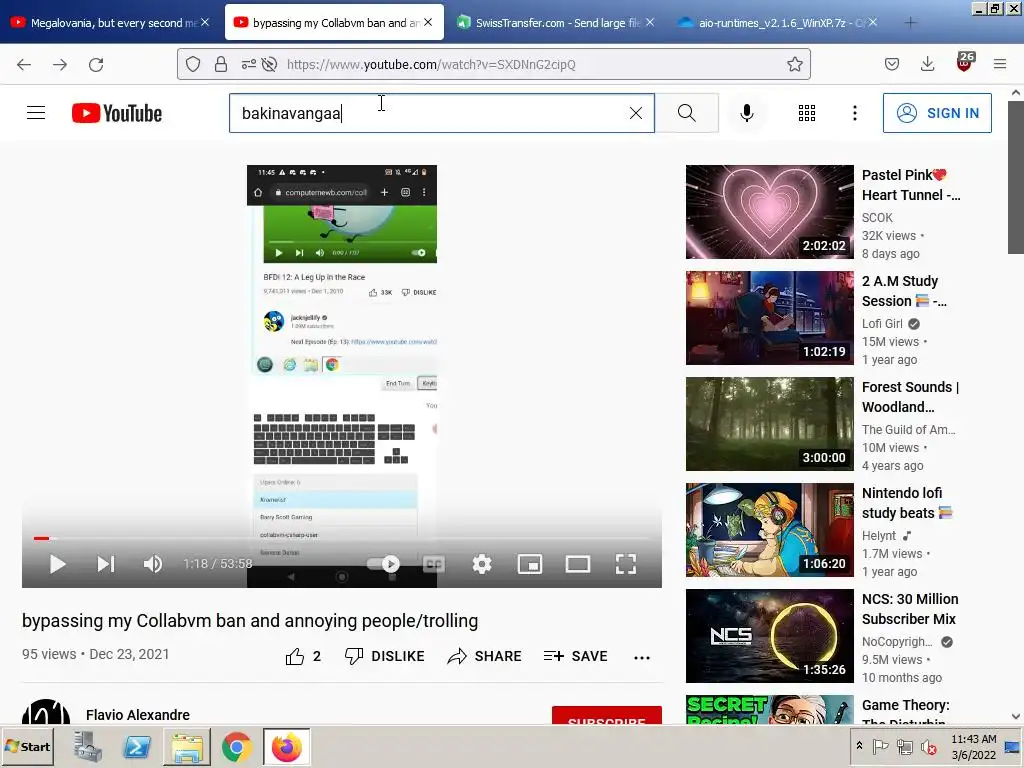
Task: Enable miniplayer mode
Action: [530, 564]
